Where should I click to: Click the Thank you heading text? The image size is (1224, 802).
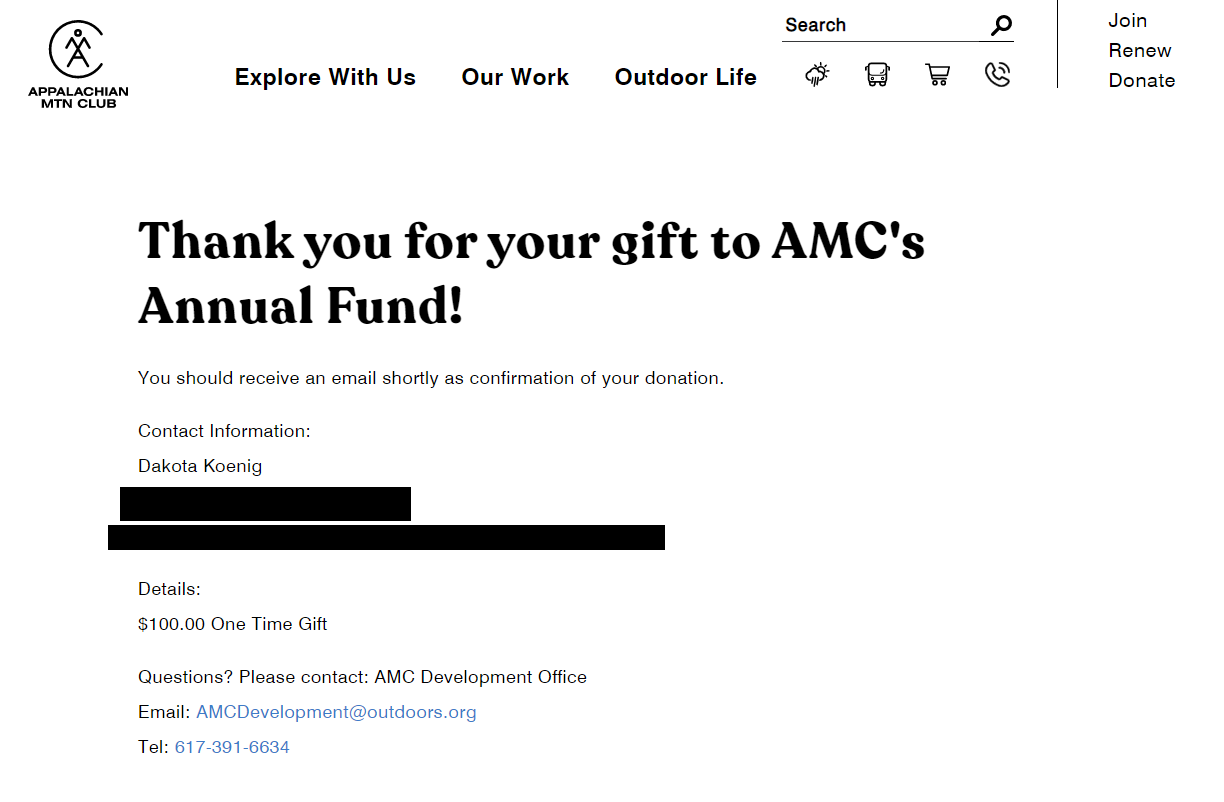(x=531, y=273)
